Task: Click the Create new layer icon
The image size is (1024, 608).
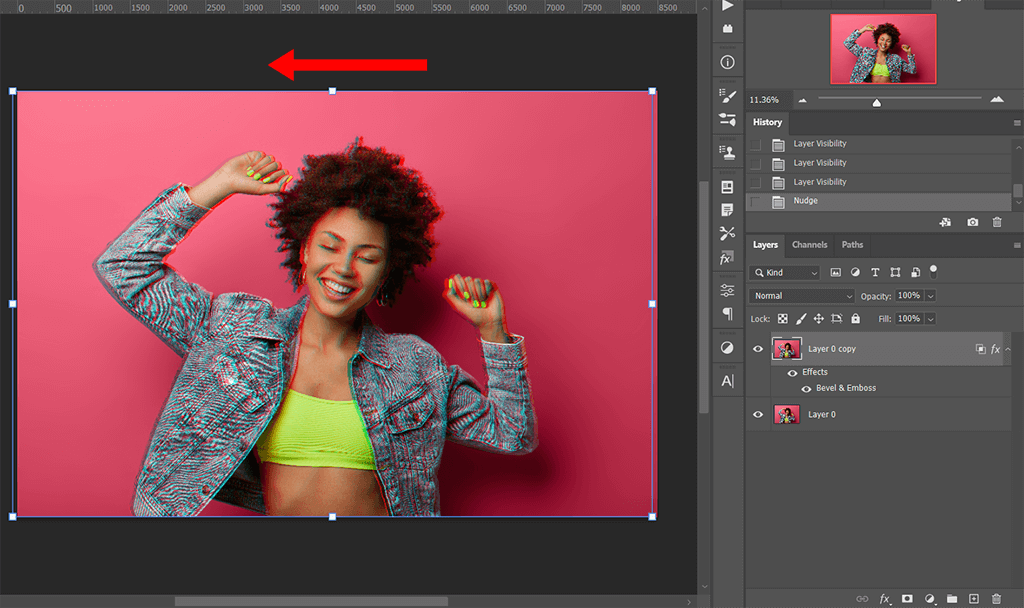Action: [x=974, y=599]
